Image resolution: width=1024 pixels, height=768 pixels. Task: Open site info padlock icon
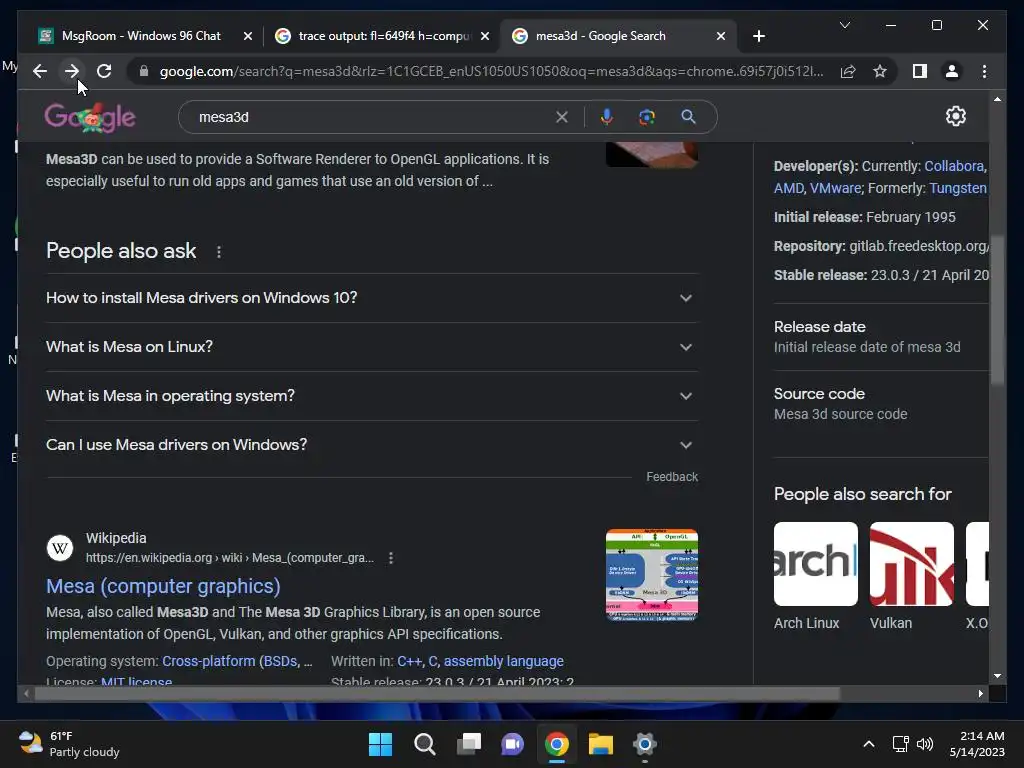[x=144, y=71]
